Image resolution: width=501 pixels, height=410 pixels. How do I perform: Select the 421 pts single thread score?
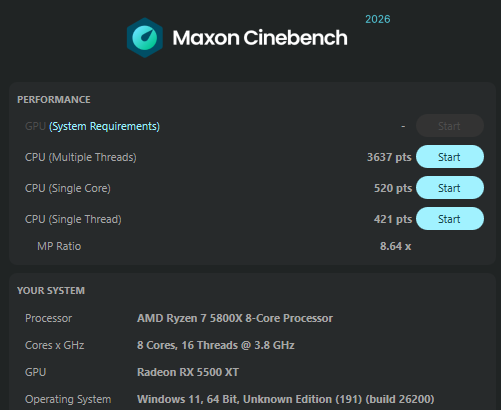[x=393, y=219]
